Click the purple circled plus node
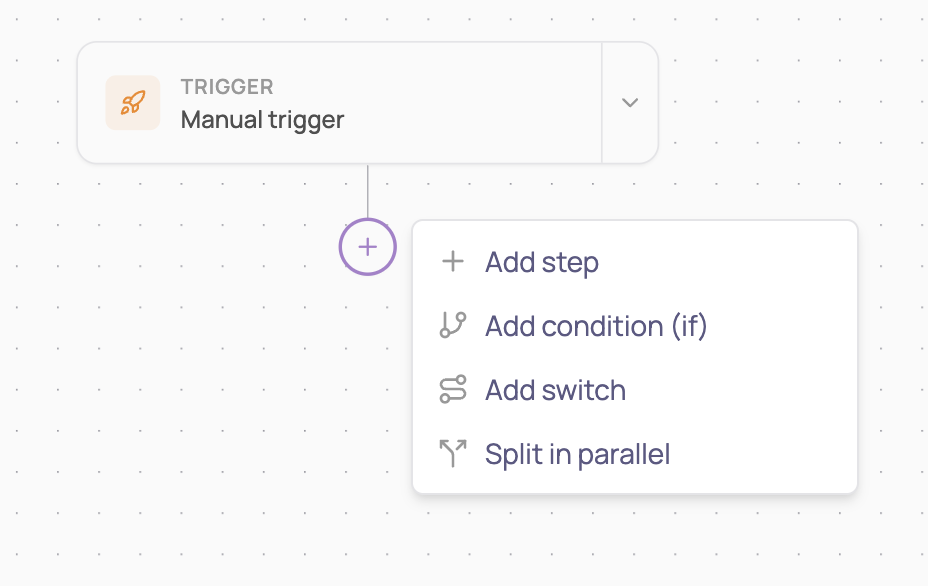 point(368,247)
